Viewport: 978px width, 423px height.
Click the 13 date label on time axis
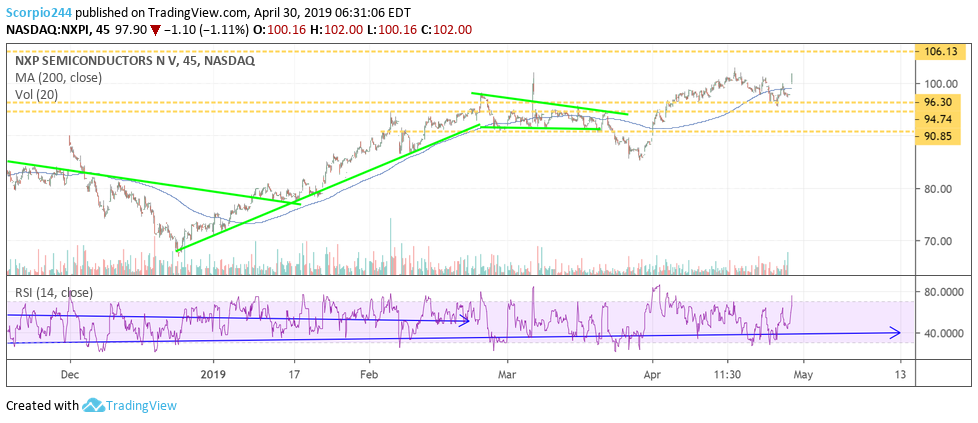click(x=900, y=374)
